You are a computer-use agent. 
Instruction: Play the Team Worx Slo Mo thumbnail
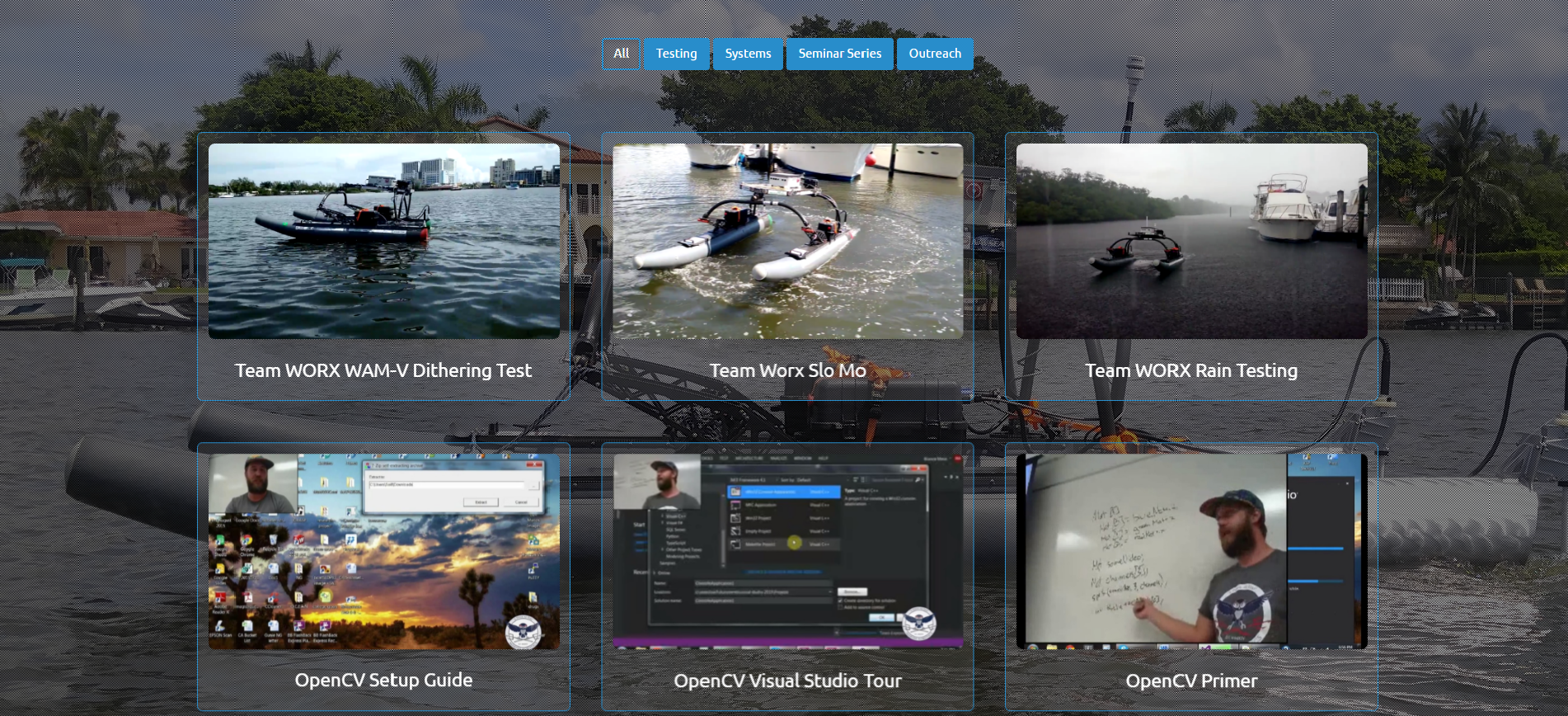click(787, 241)
